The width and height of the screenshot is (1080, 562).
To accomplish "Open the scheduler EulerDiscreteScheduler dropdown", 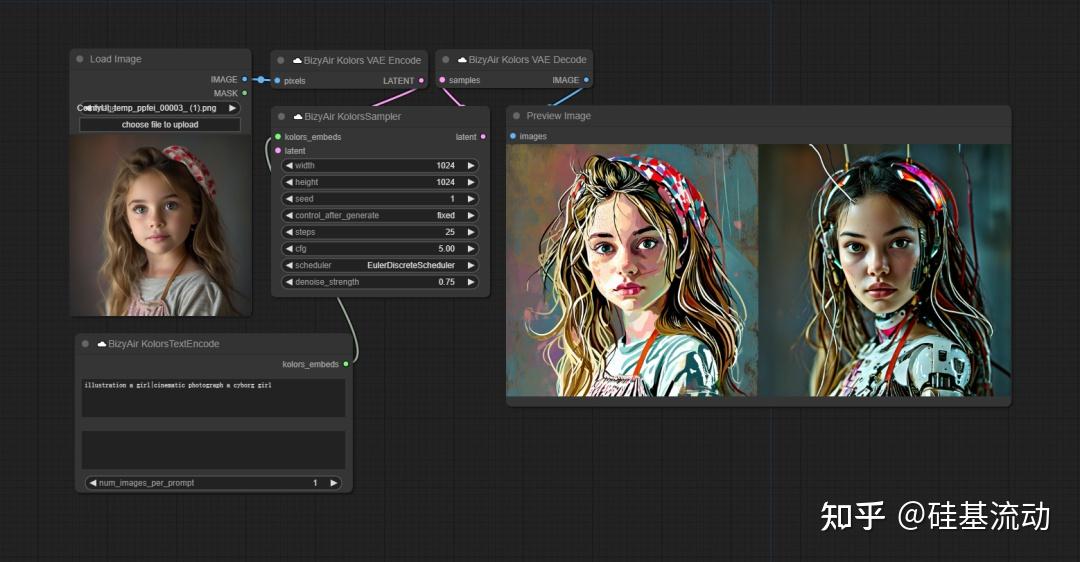I will [x=380, y=265].
